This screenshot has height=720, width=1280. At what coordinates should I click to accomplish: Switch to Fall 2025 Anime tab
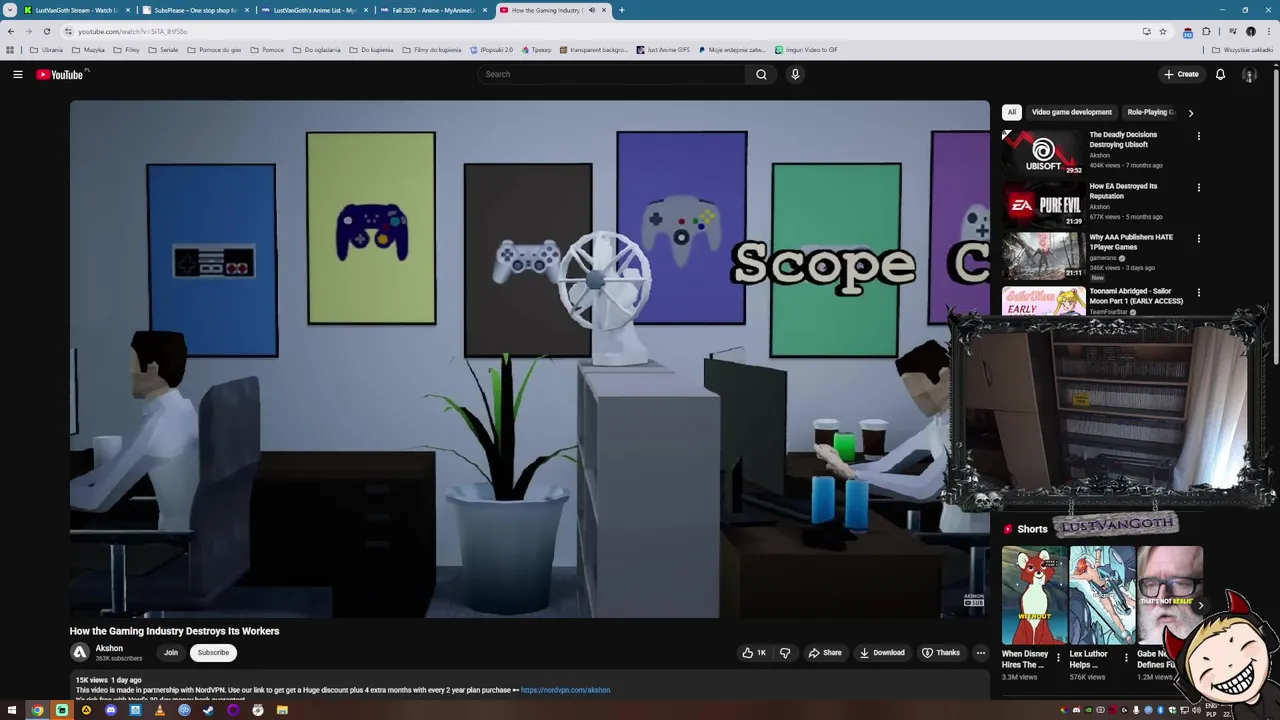coord(434,10)
